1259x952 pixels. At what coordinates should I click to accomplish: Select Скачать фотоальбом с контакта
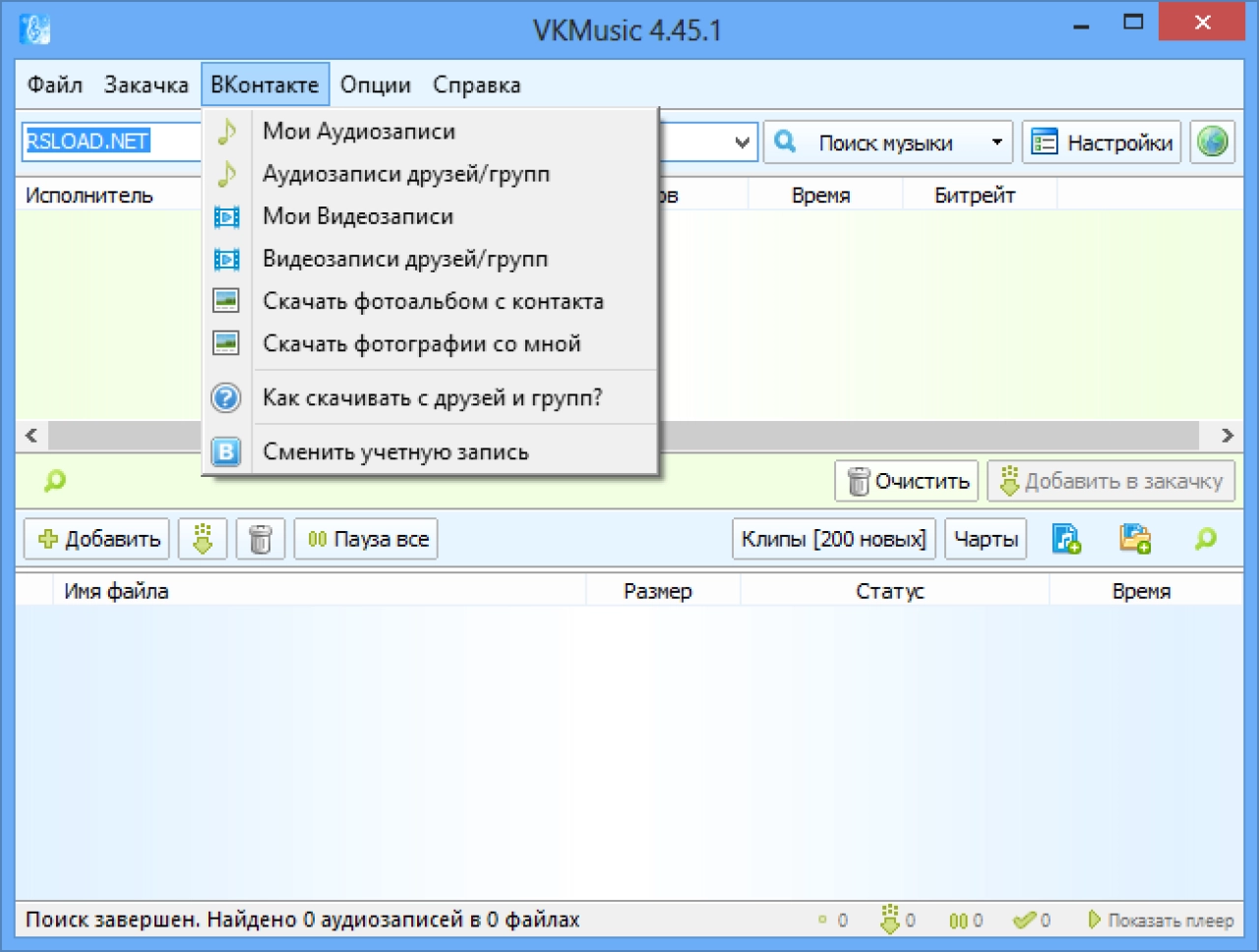(430, 301)
